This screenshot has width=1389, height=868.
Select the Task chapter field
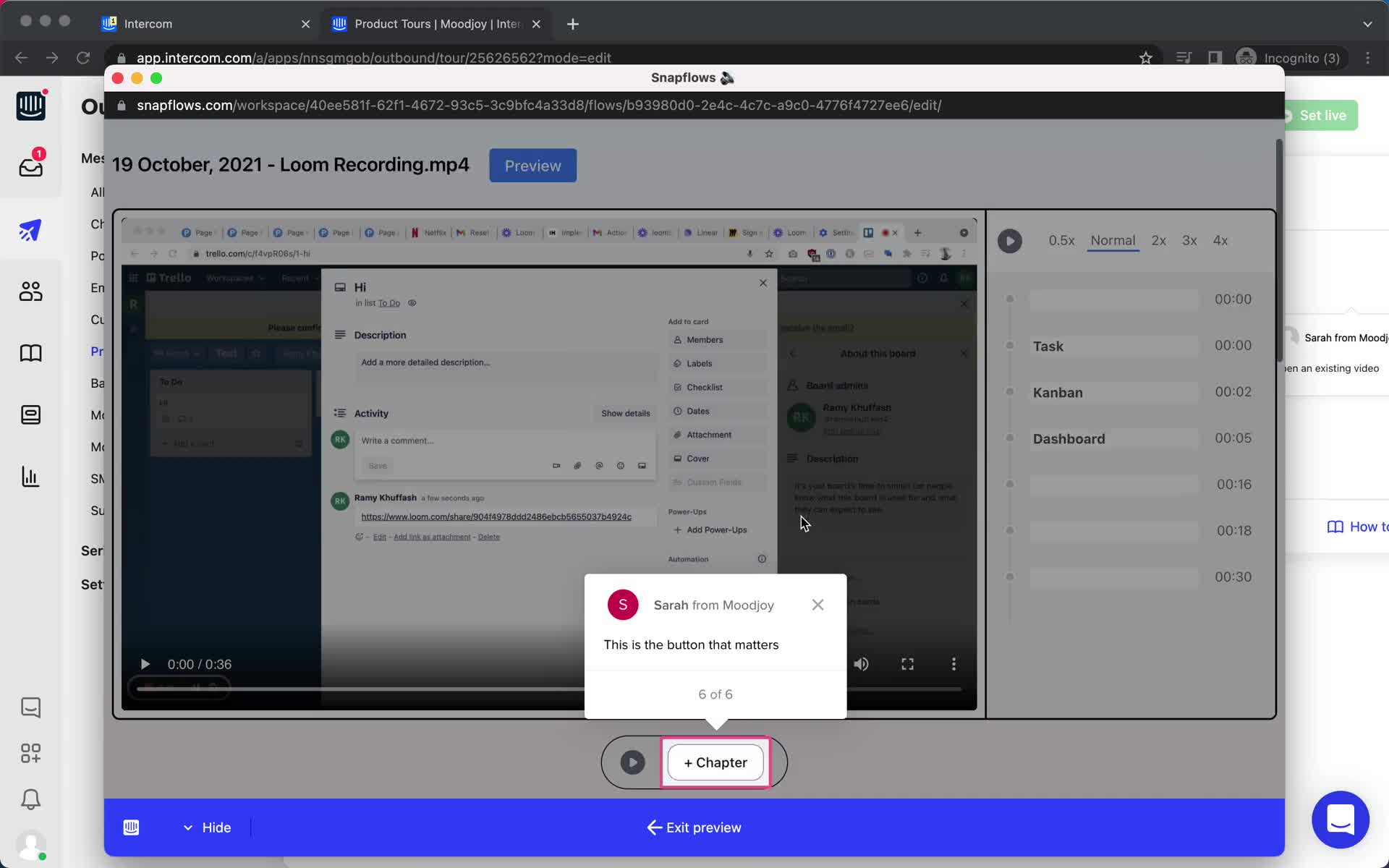tap(1113, 346)
